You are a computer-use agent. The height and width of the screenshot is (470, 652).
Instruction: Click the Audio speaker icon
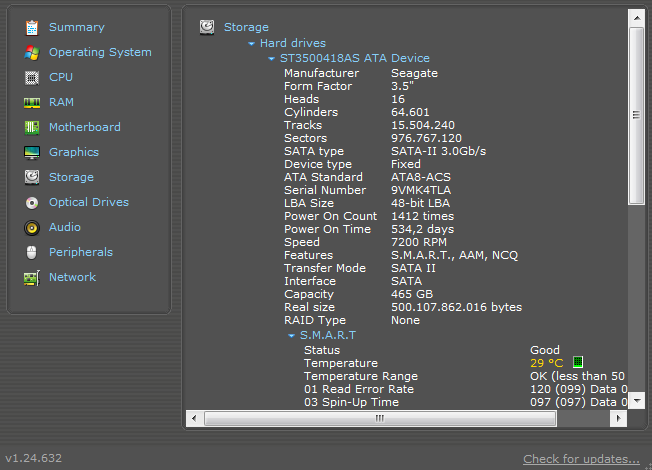(32, 228)
